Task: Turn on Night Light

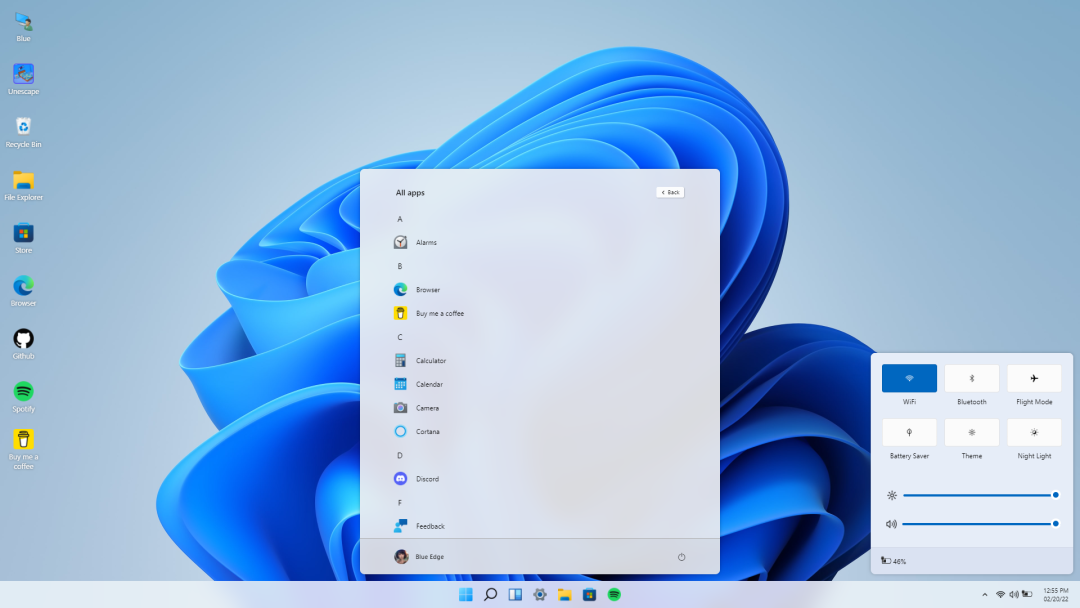Action: point(1033,432)
